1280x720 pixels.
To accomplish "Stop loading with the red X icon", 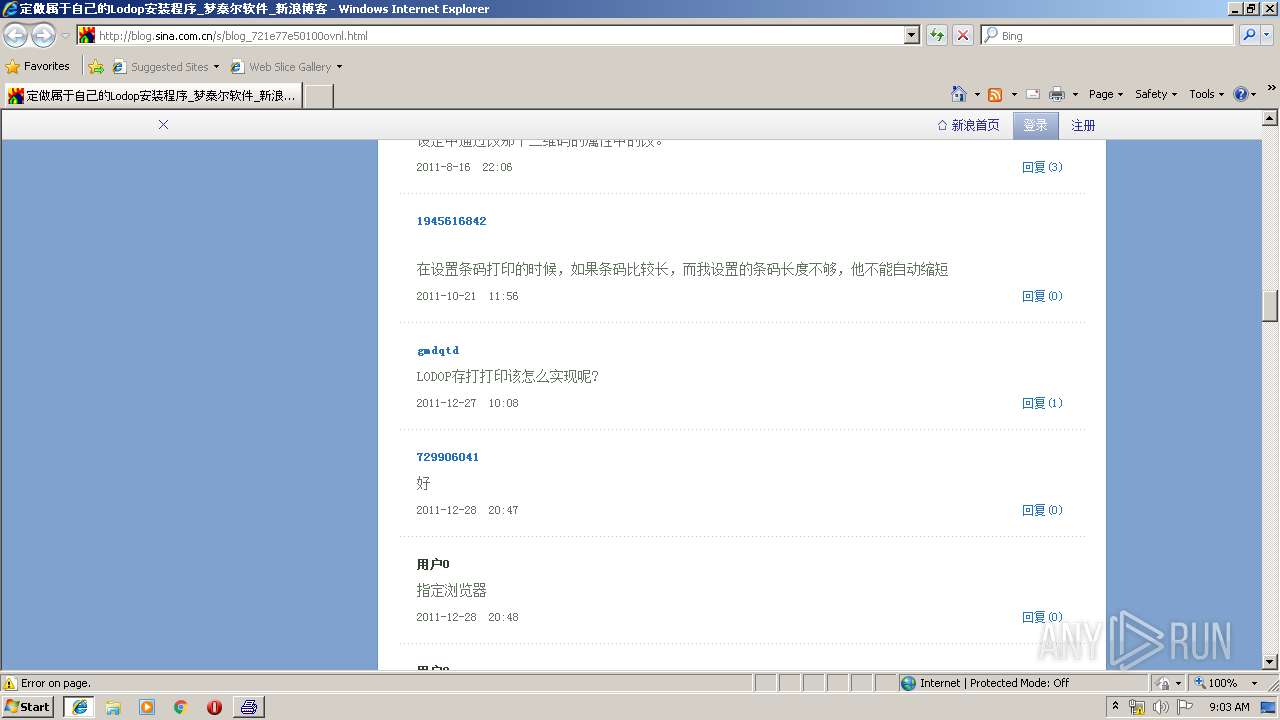I will (963, 35).
